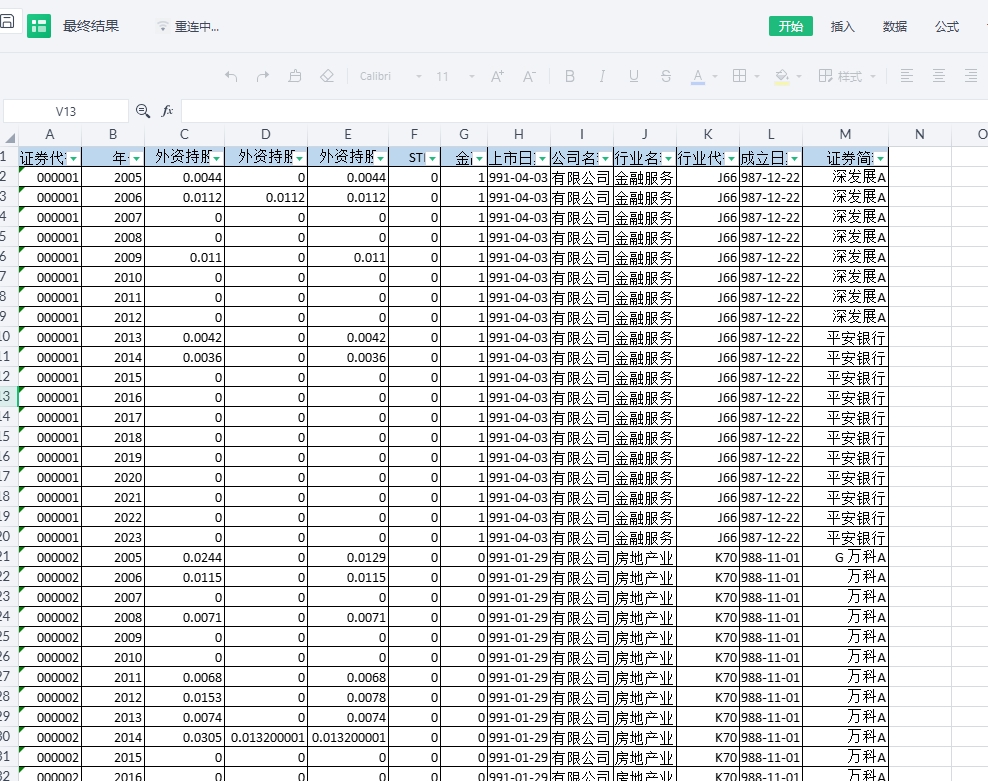
Task: Apply the font color A icon
Action: tap(698, 76)
